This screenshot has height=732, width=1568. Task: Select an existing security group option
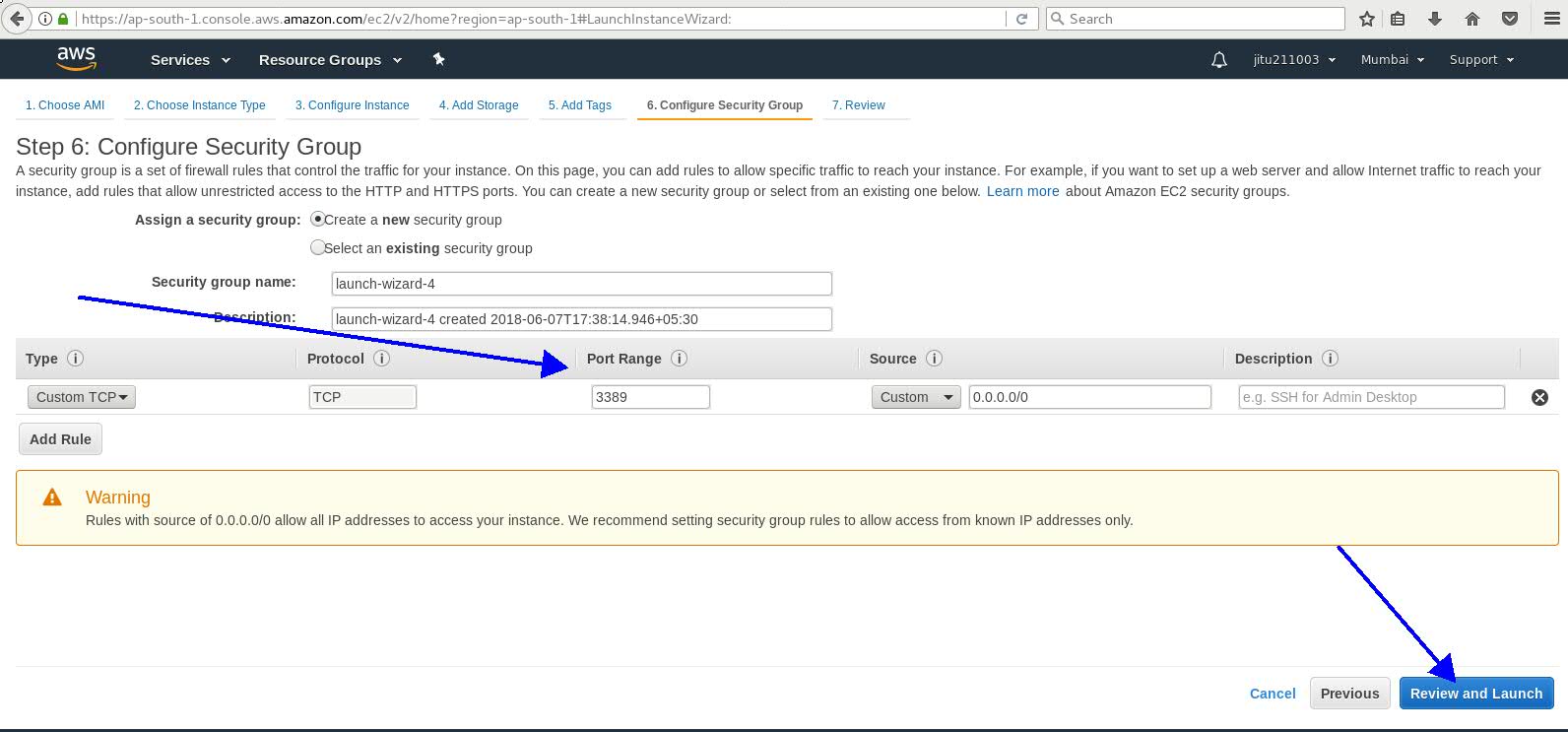pyautogui.click(x=317, y=247)
